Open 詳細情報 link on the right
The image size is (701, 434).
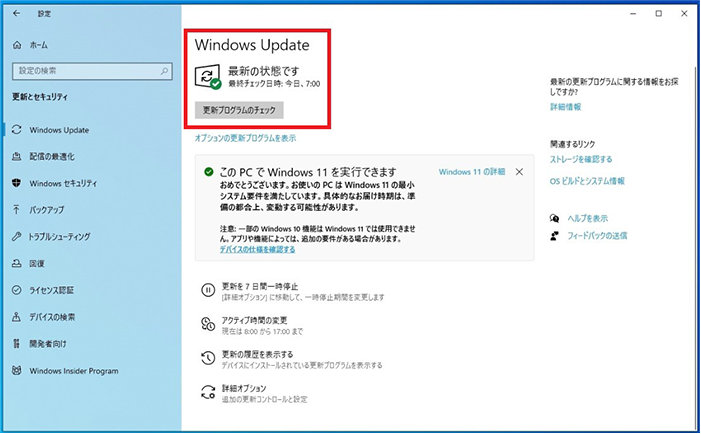565,107
